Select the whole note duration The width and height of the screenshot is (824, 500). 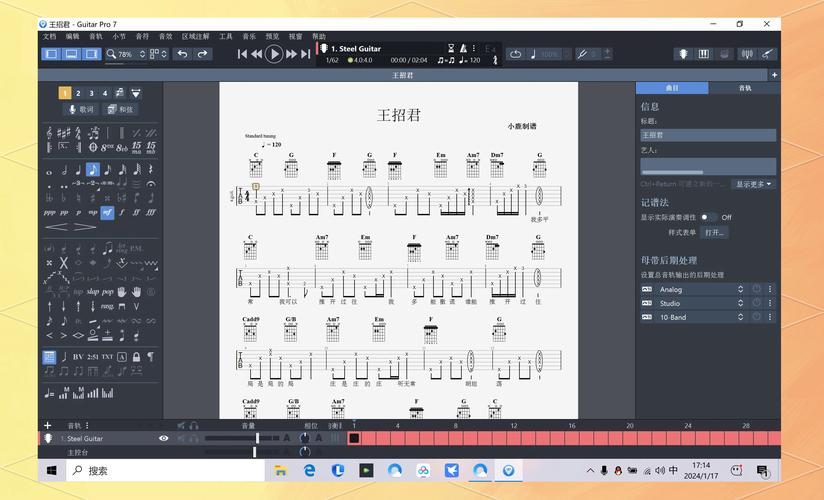(49, 170)
